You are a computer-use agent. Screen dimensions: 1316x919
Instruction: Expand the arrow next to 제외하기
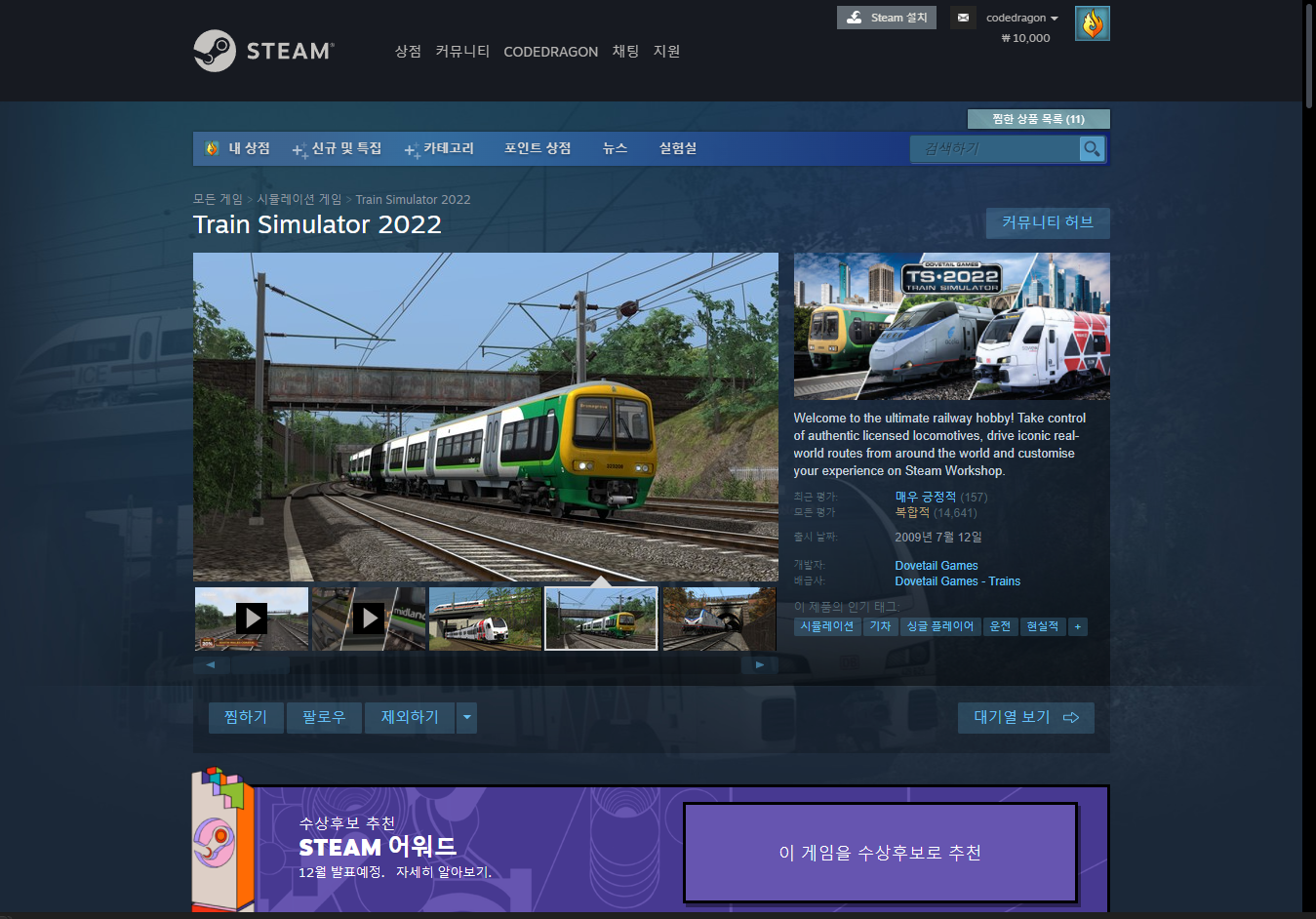pyautogui.click(x=466, y=717)
